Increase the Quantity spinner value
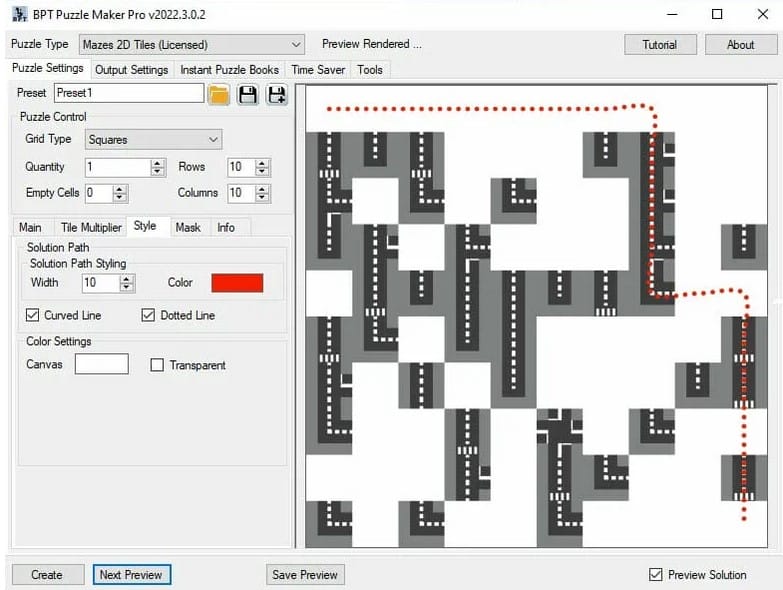This screenshot has height=590, width=783. click(x=157, y=163)
